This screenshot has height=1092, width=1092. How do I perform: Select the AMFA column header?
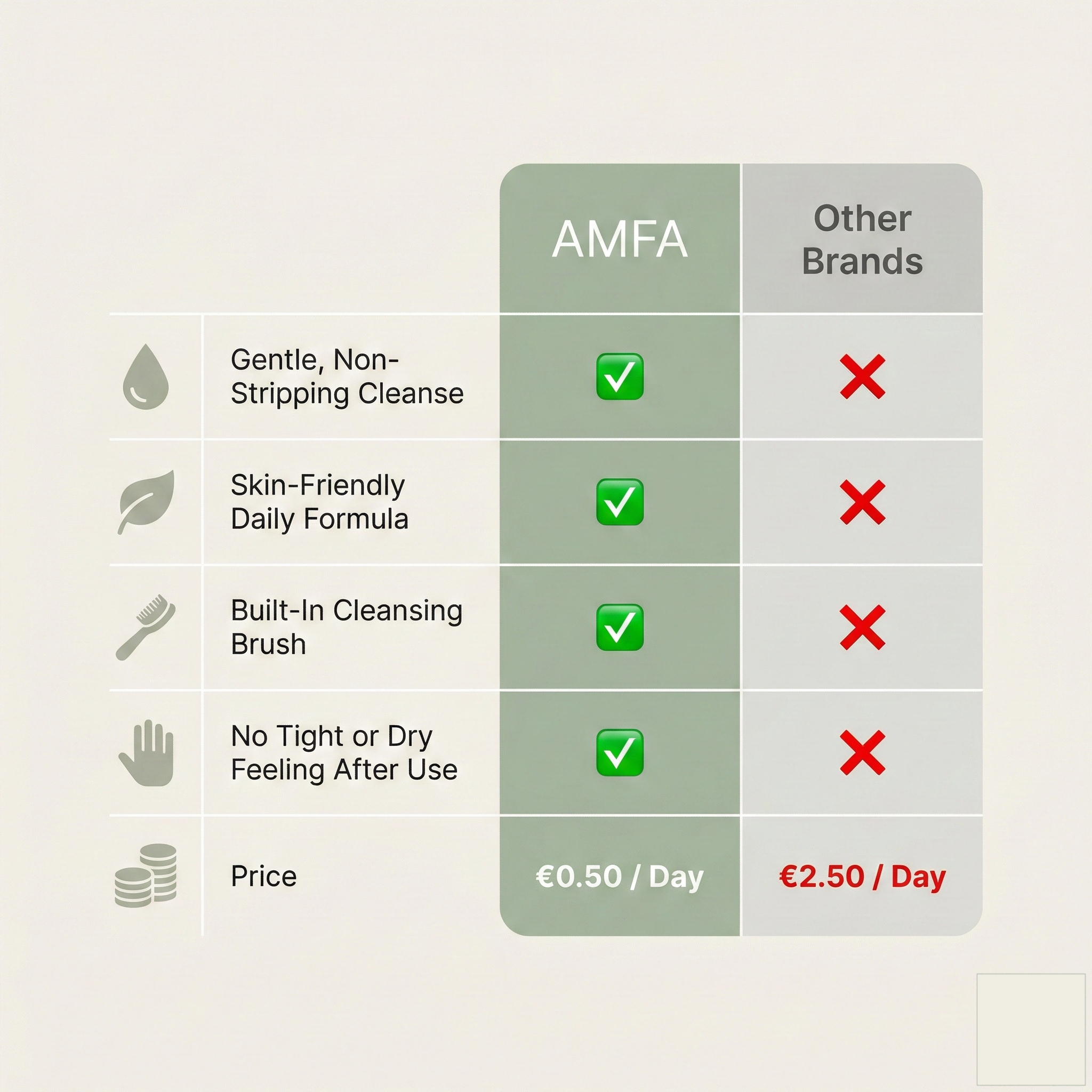620,238
